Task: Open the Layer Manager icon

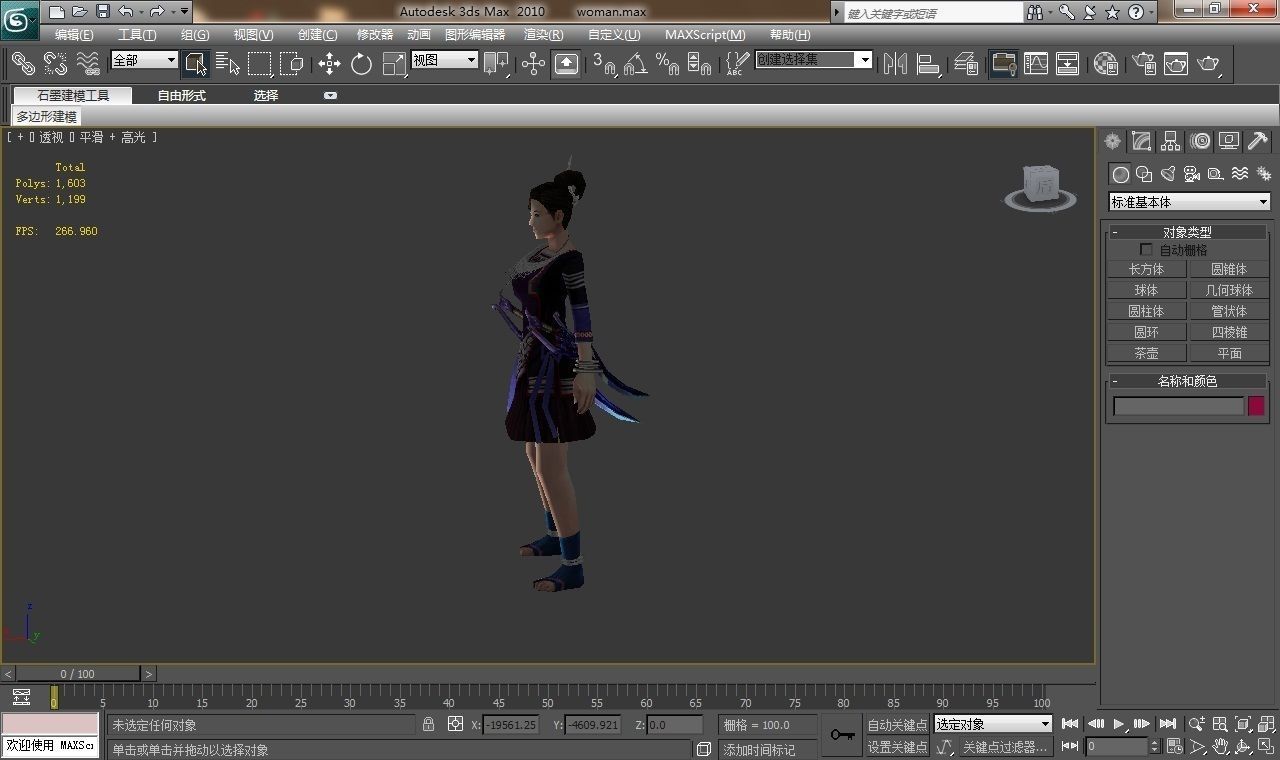Action: 966,64
